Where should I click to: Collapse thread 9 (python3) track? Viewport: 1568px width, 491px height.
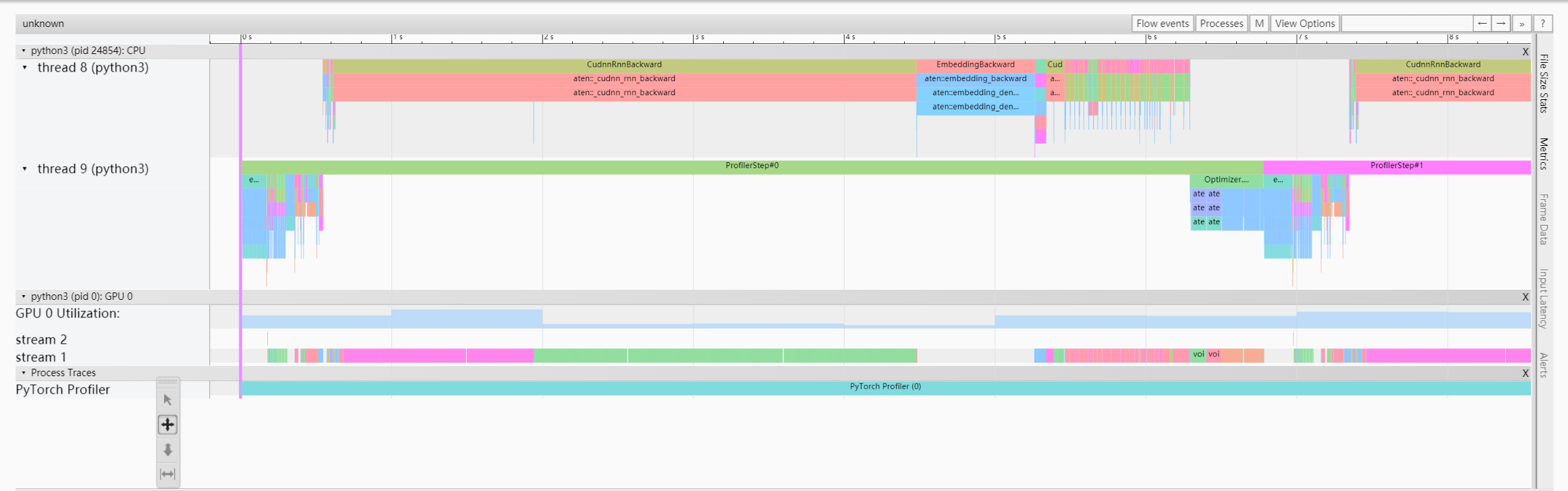click(25, 169)
